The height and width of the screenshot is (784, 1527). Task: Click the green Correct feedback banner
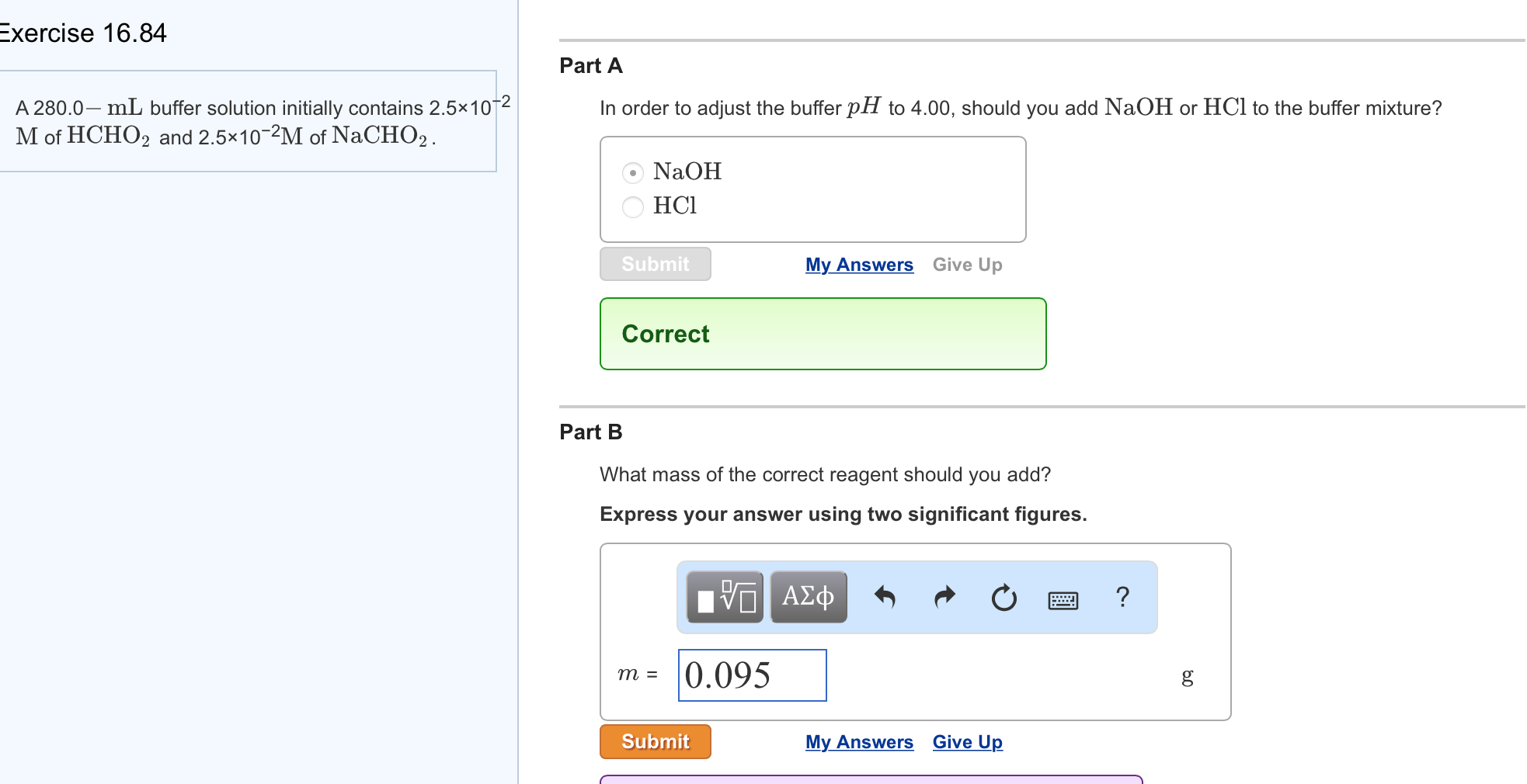pos(823,333)
